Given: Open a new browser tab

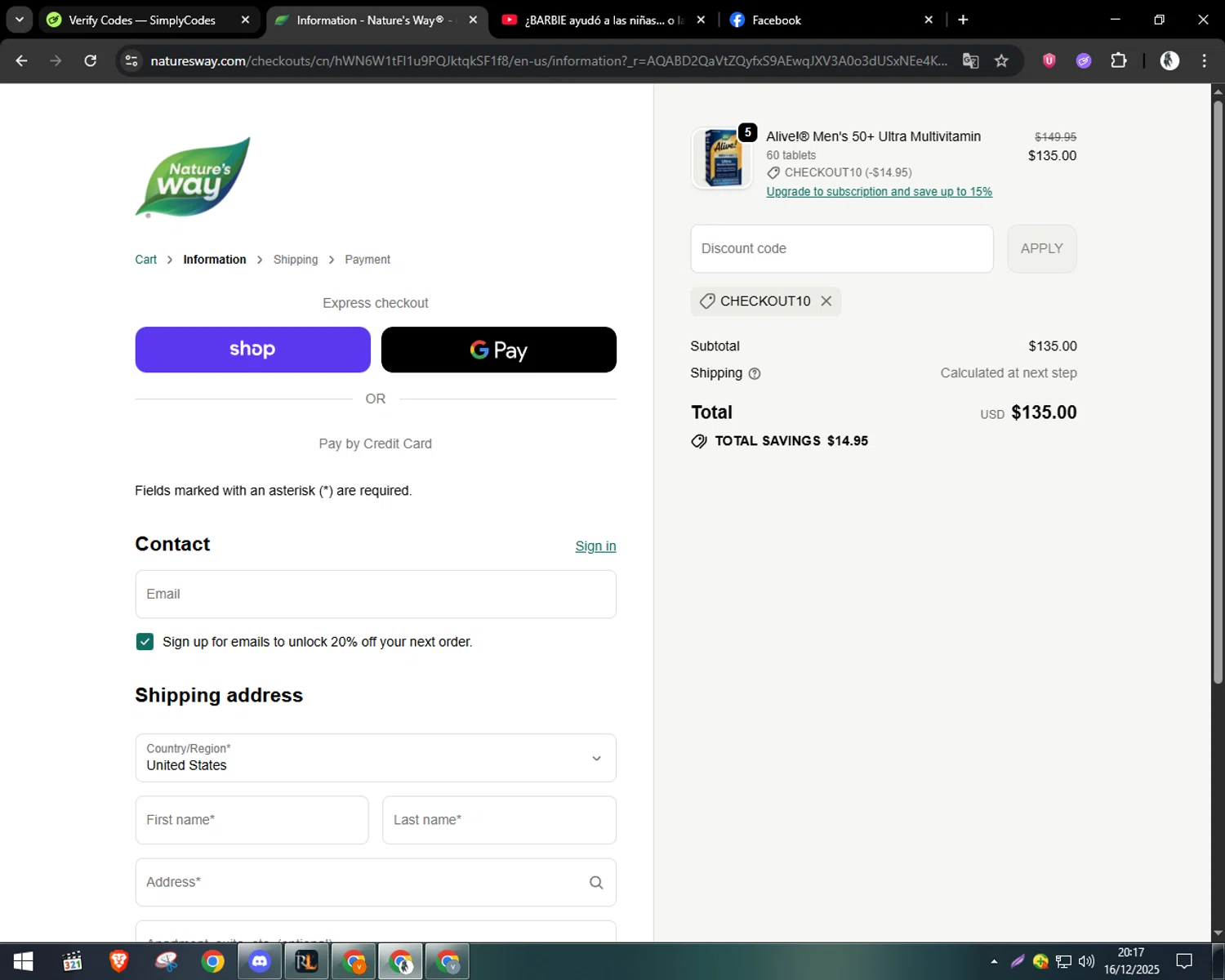Looking at the screenshot, I should pos(963,20).
